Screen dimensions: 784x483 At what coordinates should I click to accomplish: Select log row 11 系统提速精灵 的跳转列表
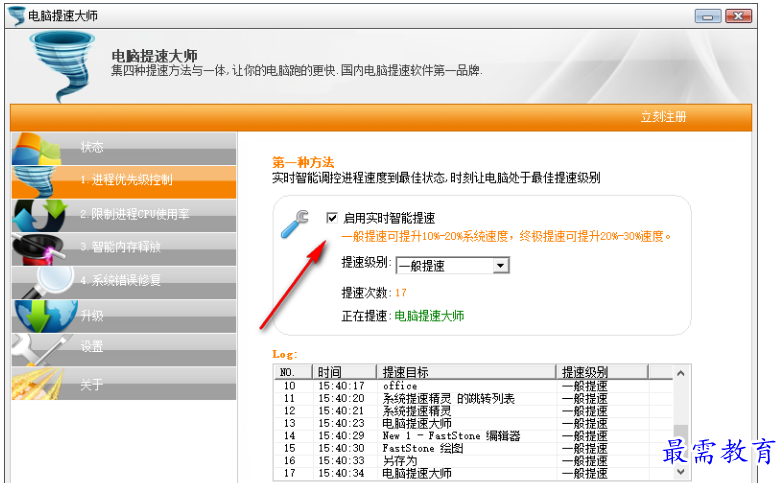point(473,398)
